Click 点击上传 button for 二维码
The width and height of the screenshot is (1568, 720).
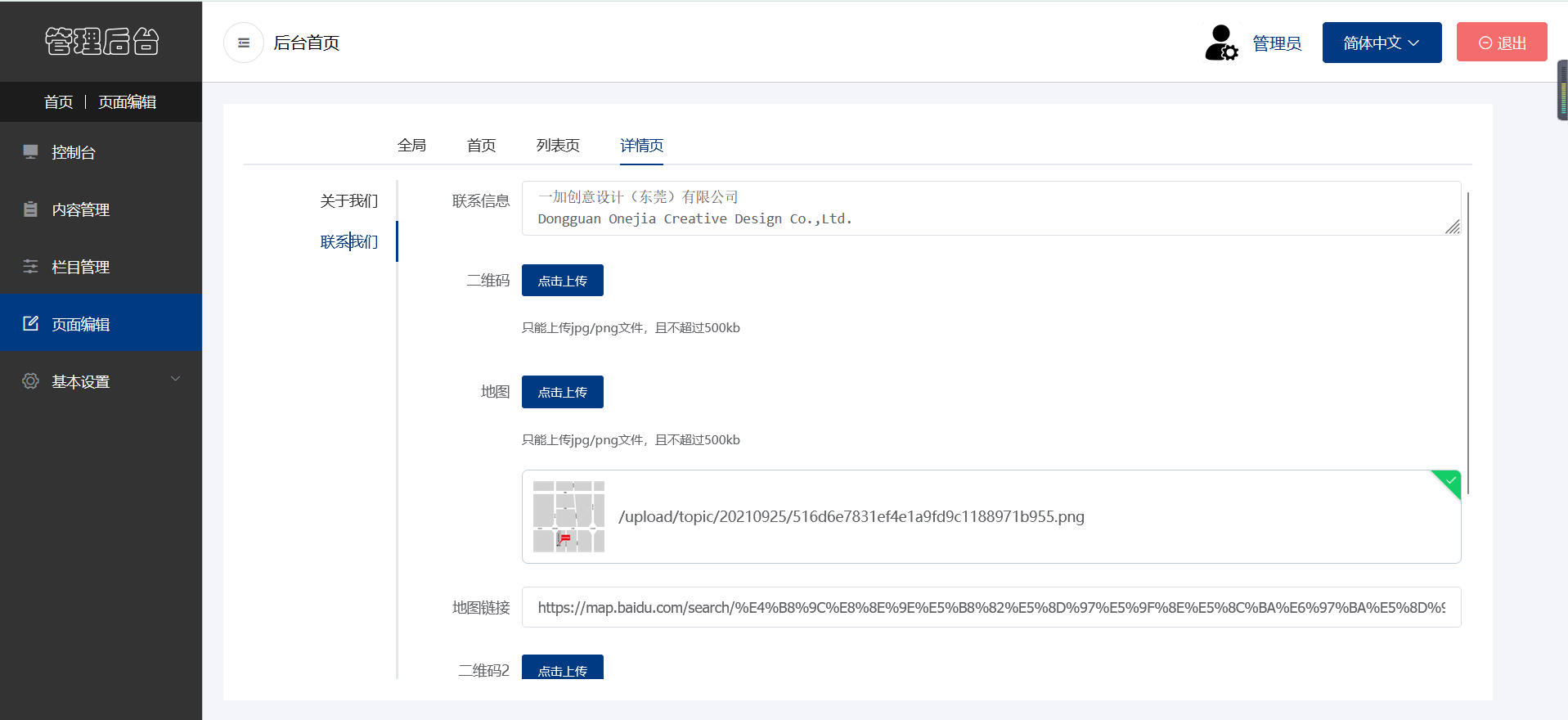pyautogui.click(x=563, y=281)
